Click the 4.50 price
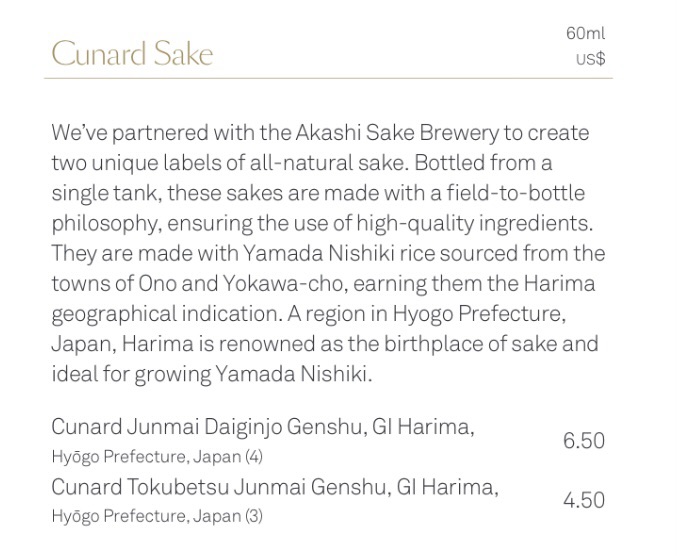 click(583, 501)
